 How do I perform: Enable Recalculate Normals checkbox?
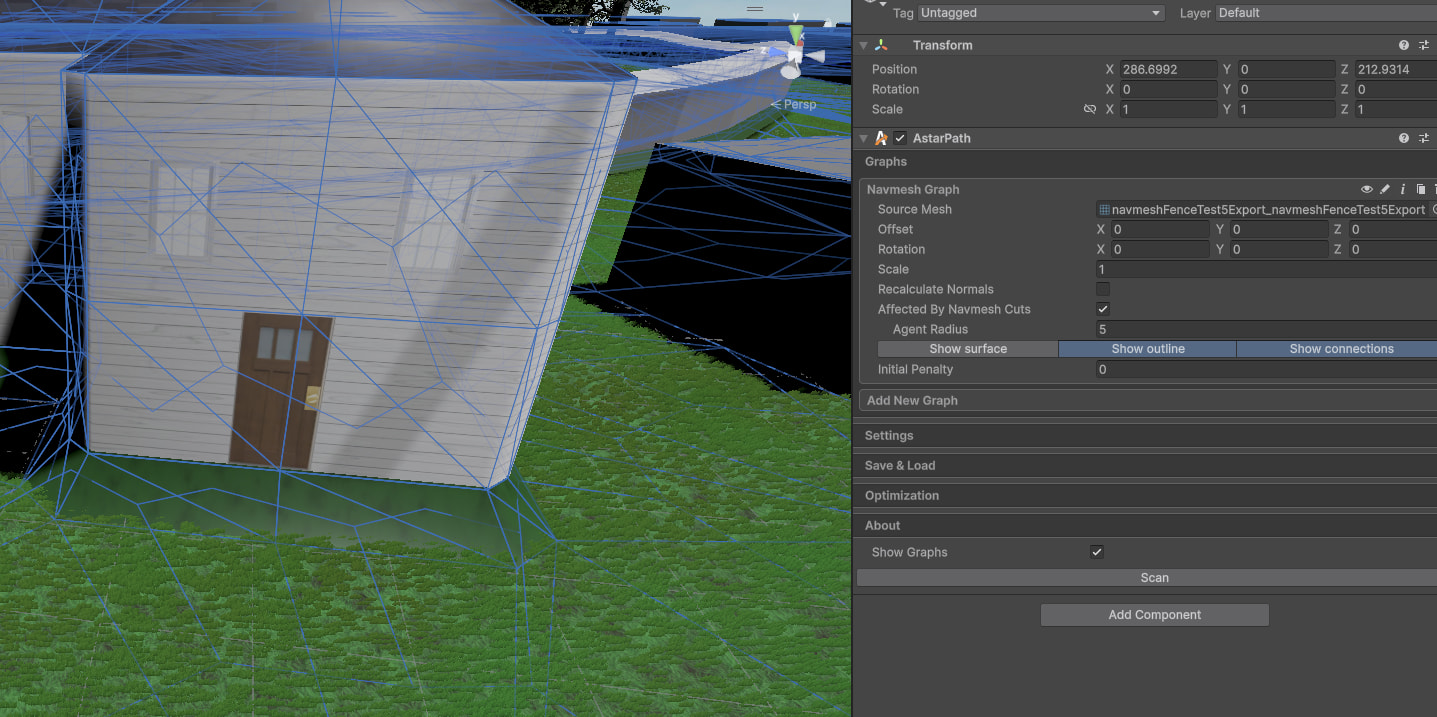1103,289
